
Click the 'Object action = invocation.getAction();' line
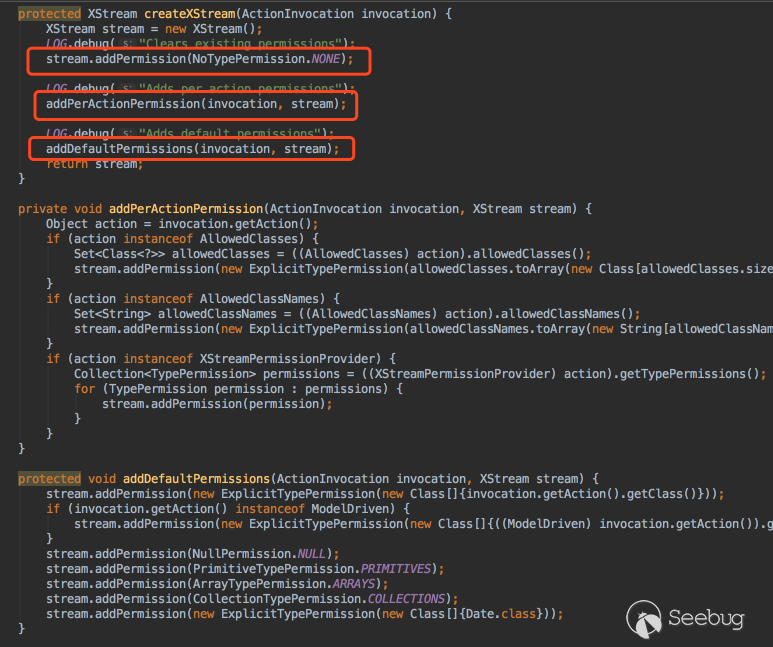pyautogui.click(x=182, y=224)
